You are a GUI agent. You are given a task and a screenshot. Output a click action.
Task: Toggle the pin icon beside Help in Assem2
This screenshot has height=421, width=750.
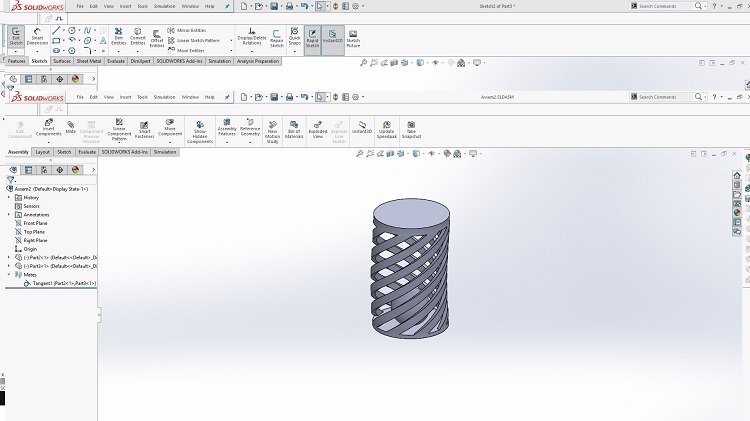(x=227, y=97)
